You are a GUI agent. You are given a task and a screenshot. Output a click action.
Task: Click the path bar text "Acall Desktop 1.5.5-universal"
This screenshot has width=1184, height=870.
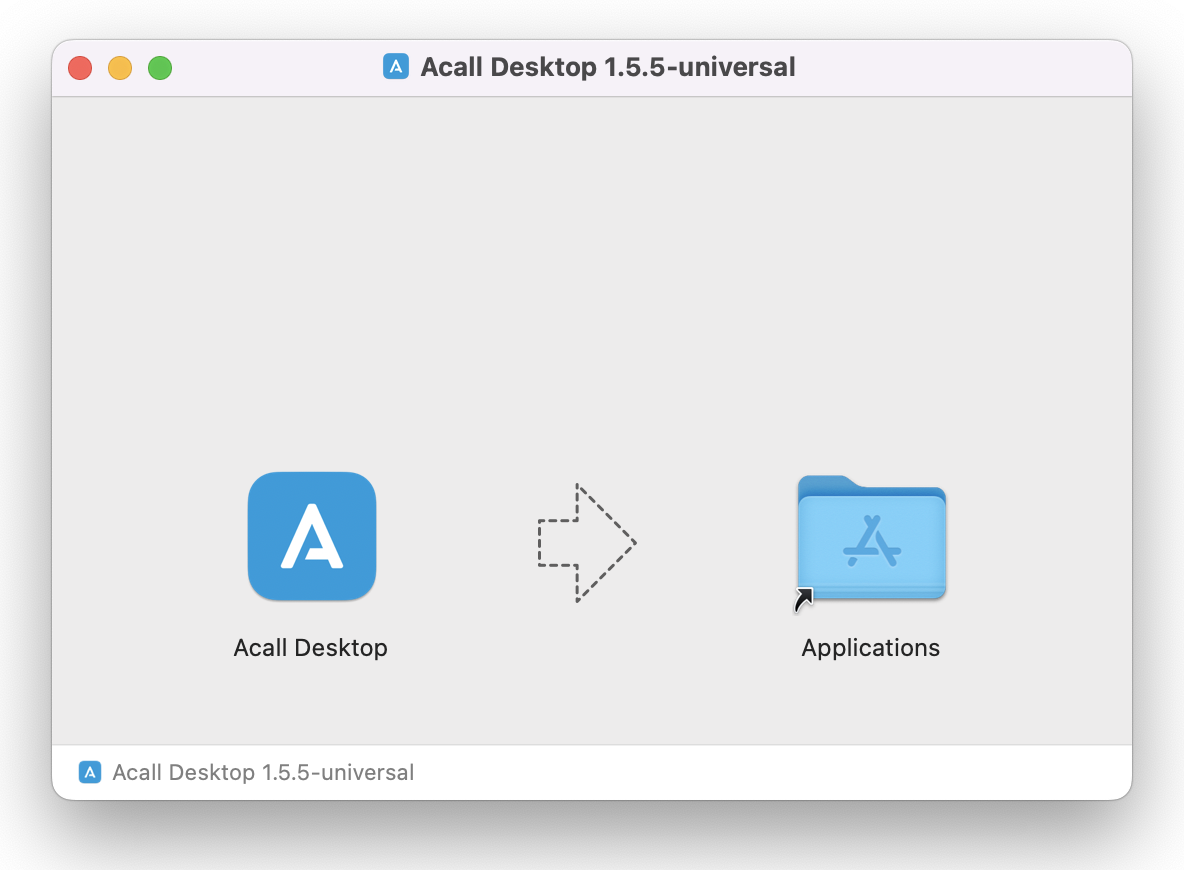(x=263, y=772)
